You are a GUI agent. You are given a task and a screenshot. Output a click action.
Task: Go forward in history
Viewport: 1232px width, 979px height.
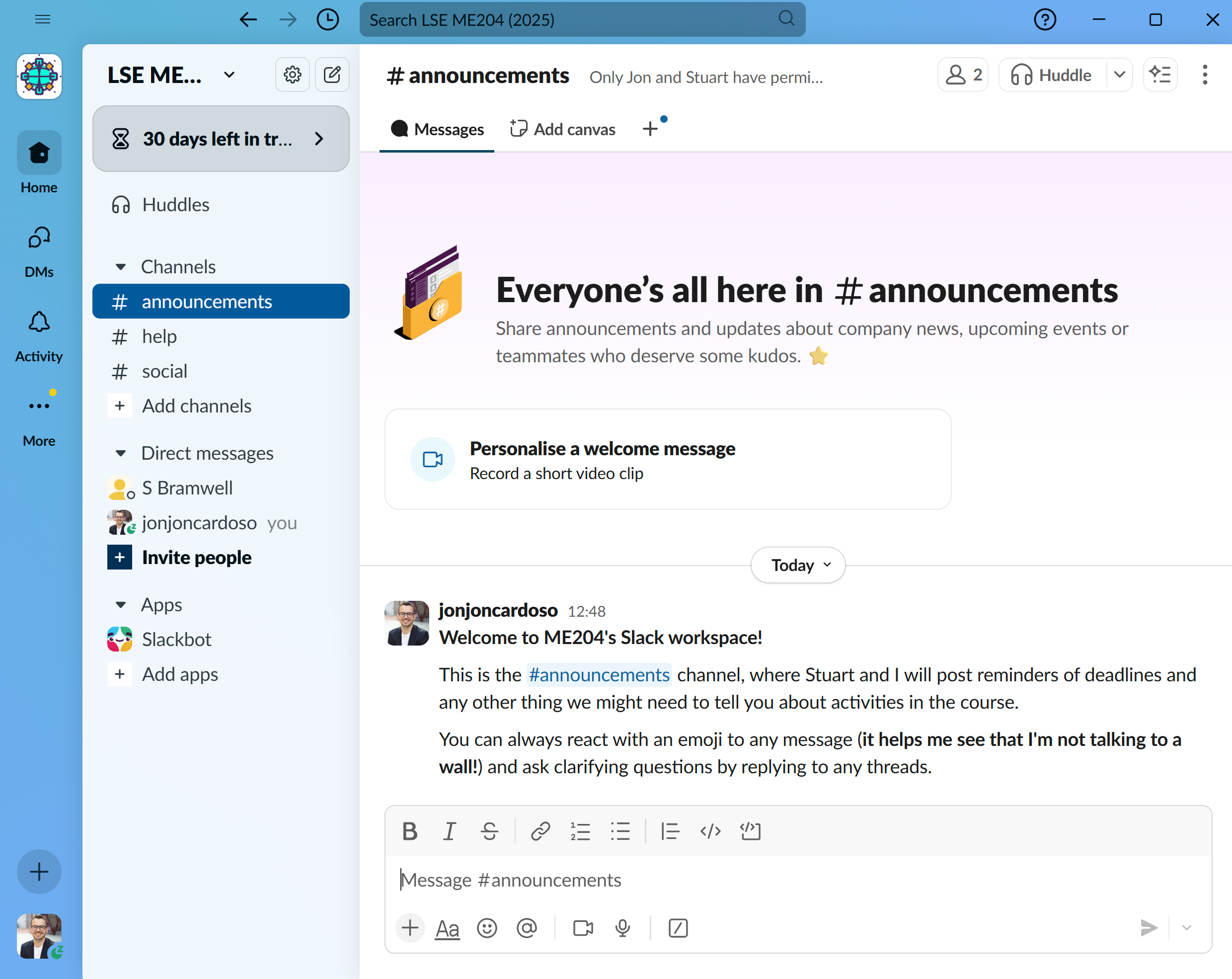288,19
